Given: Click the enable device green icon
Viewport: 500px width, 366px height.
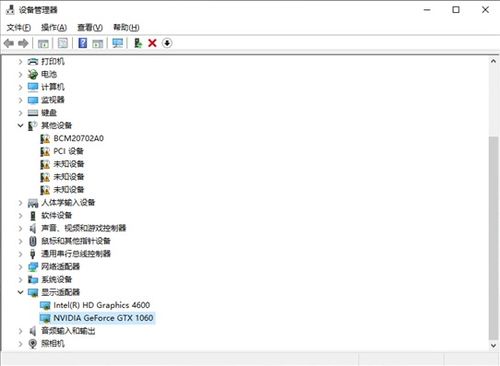Looking at the screenshot, I should pos(138,43).
